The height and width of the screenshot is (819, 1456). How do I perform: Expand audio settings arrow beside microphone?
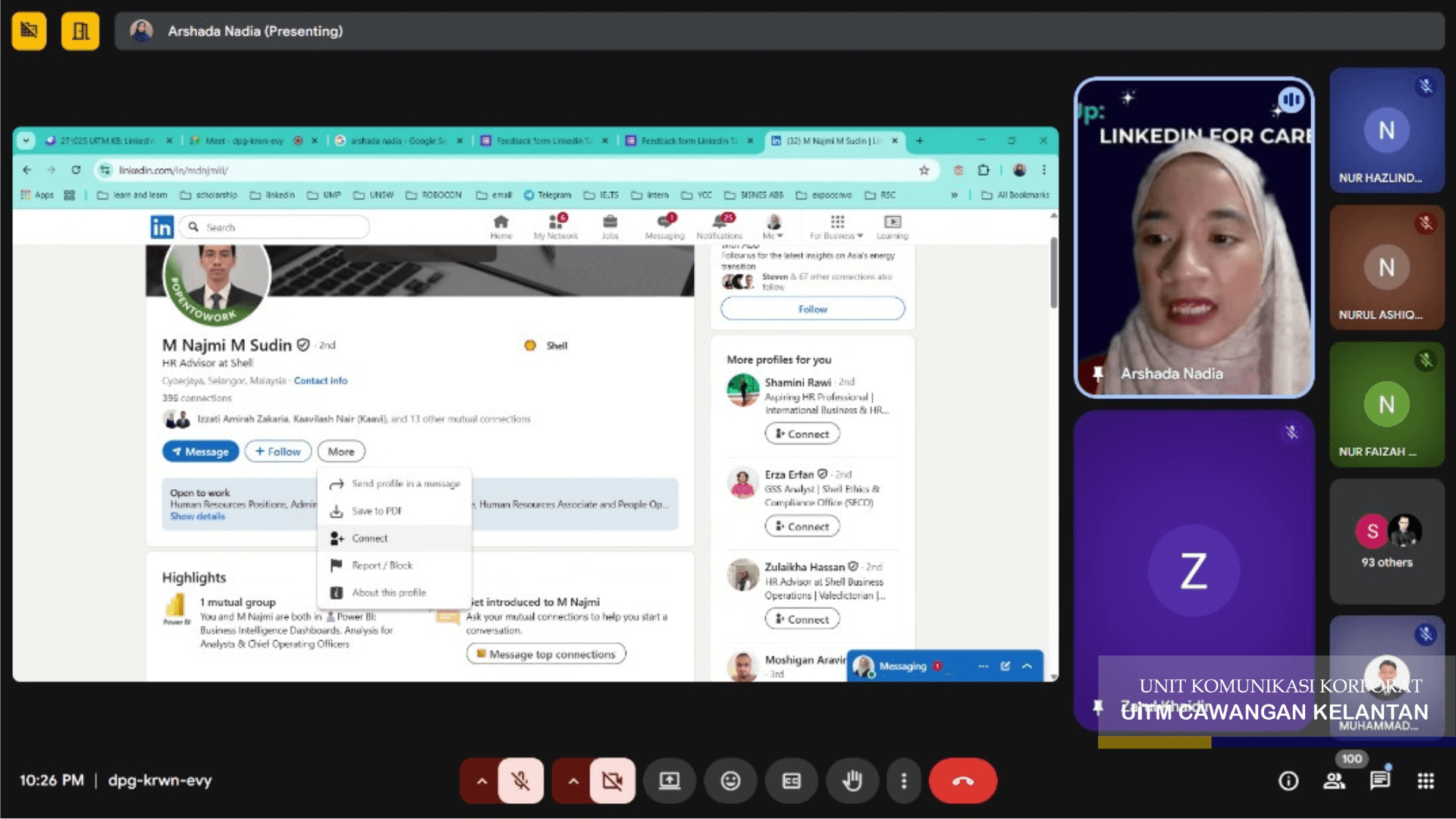482,780
